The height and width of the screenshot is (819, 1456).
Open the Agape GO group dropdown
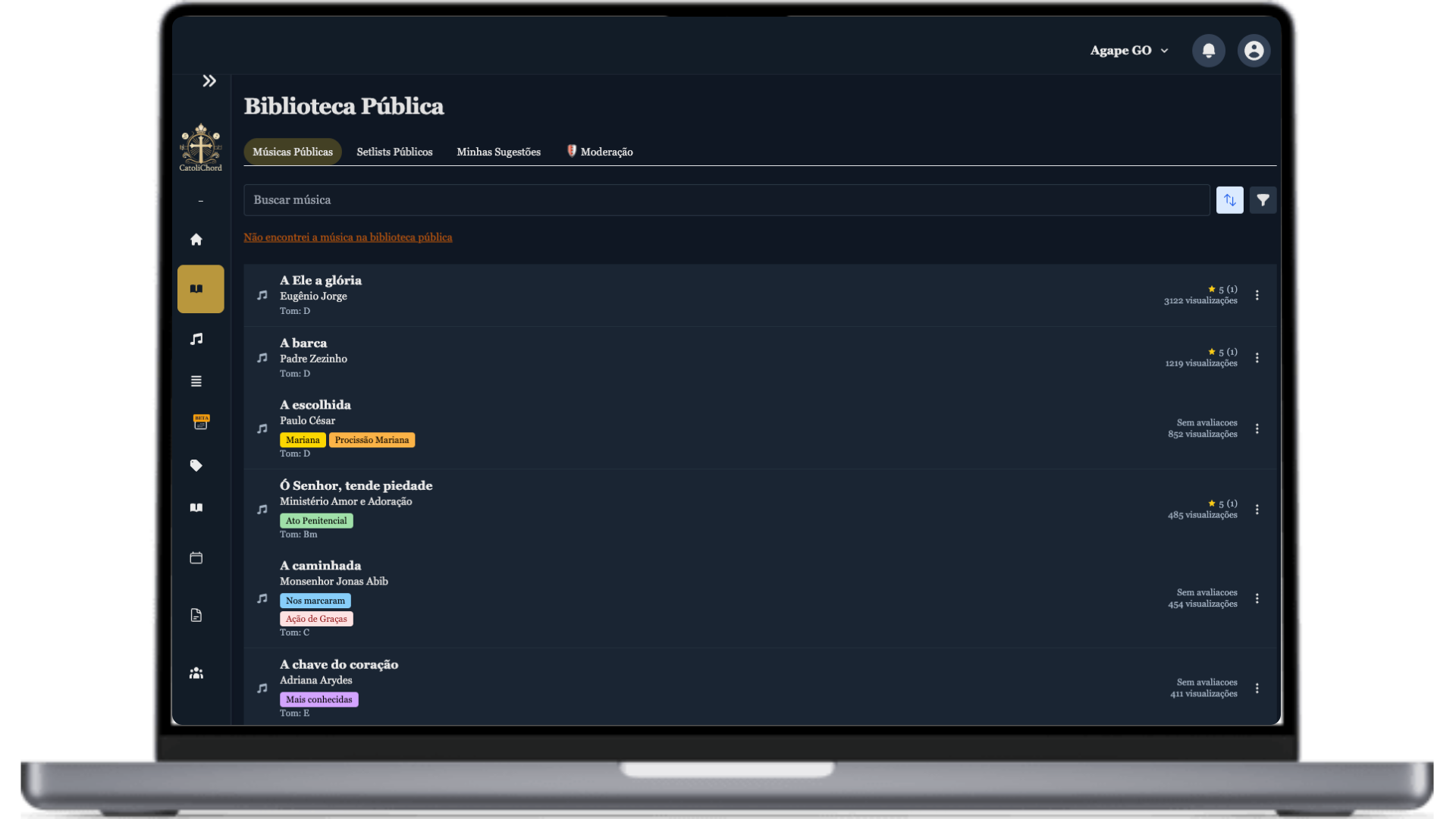(x=1129, y=51)
